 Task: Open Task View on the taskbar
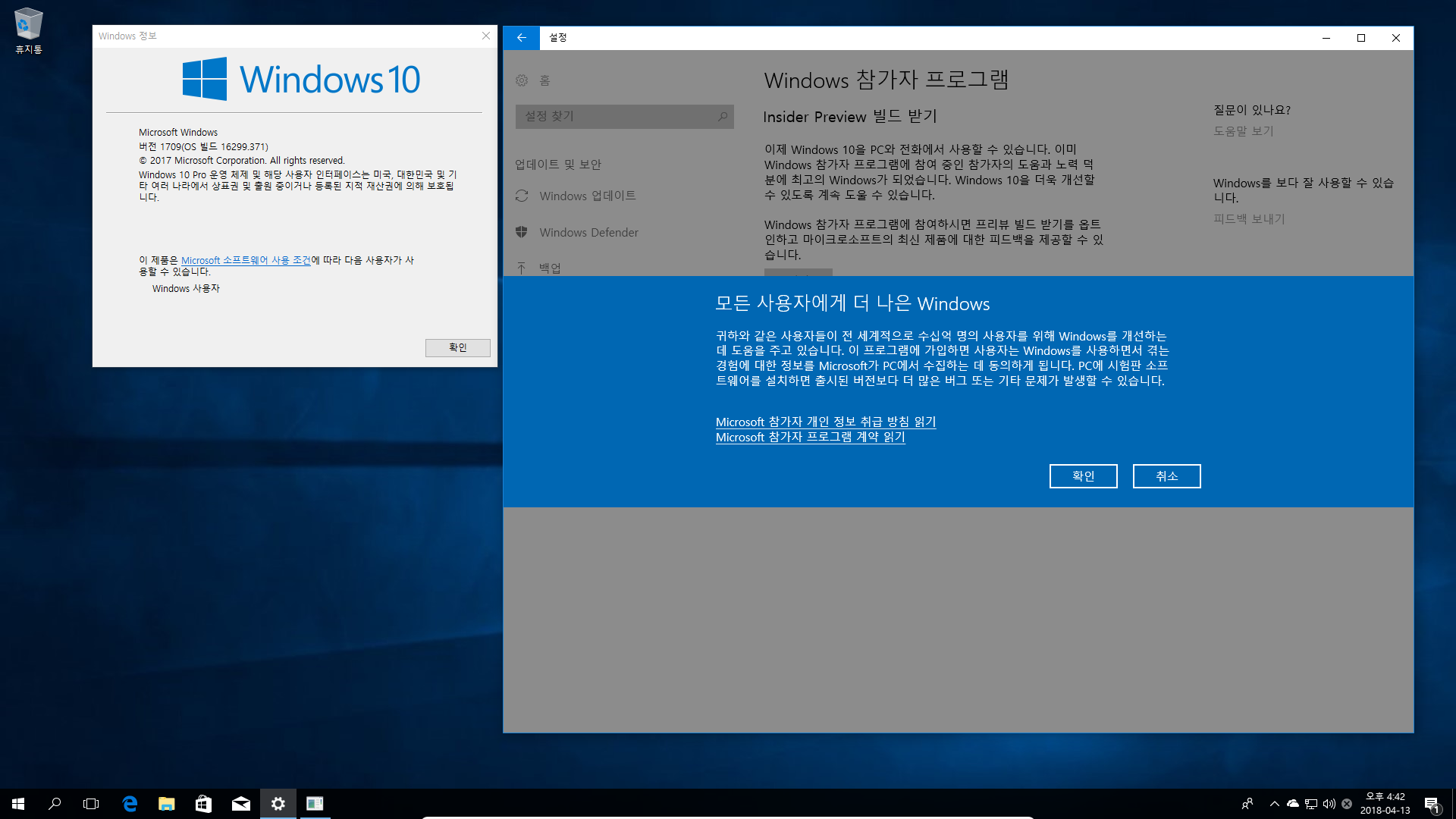91,803
